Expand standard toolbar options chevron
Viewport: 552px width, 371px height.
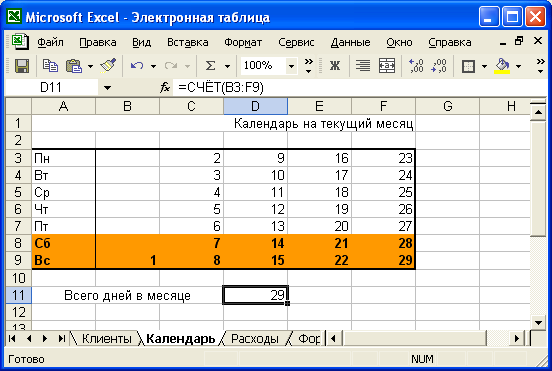pos(308,66)
